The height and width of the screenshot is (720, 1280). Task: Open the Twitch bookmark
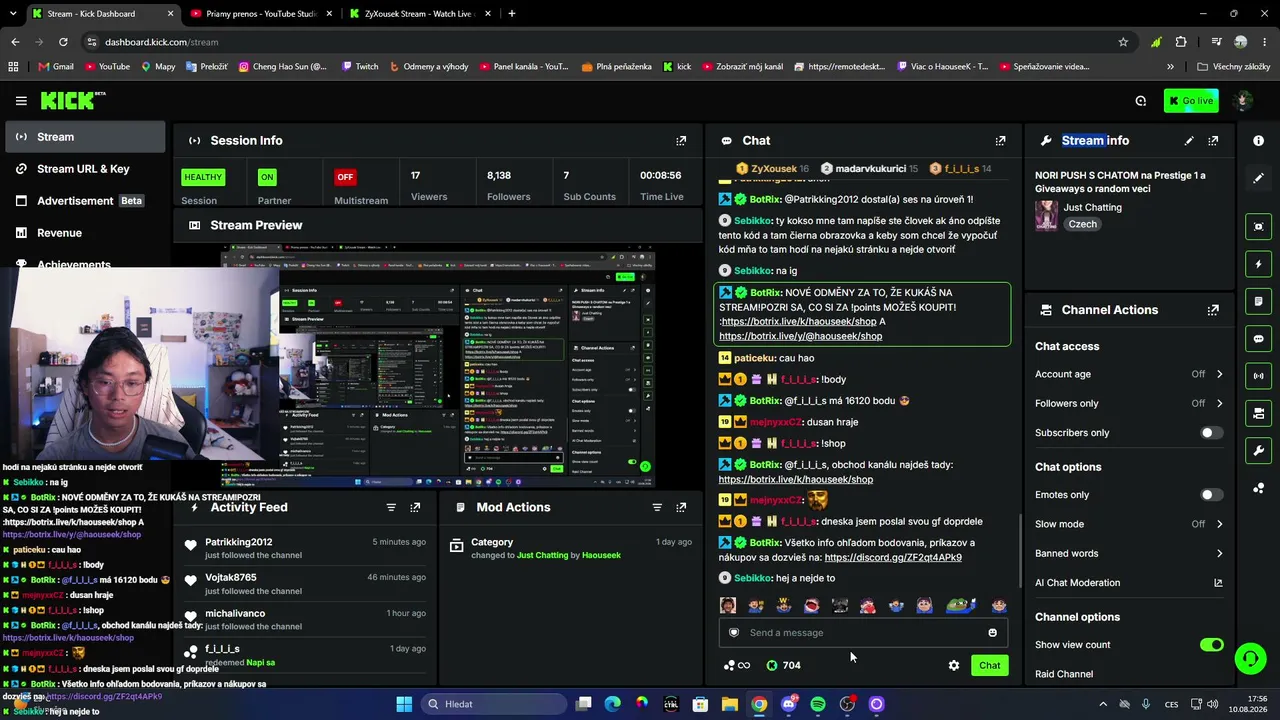click(360, 67)
